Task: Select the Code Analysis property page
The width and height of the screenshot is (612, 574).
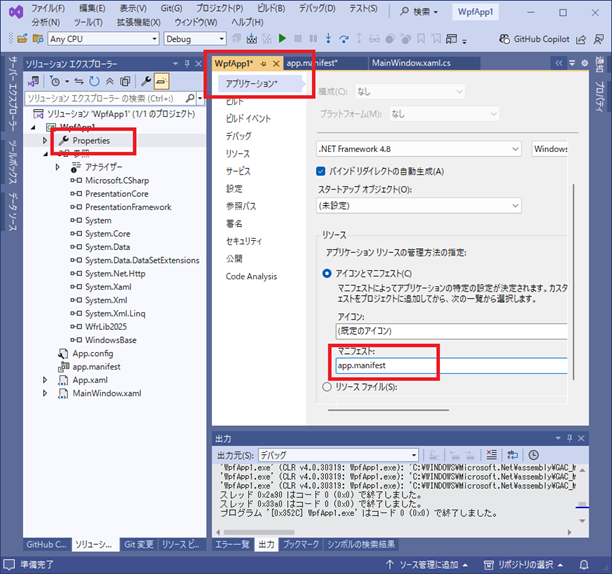Action: point(251,276)
